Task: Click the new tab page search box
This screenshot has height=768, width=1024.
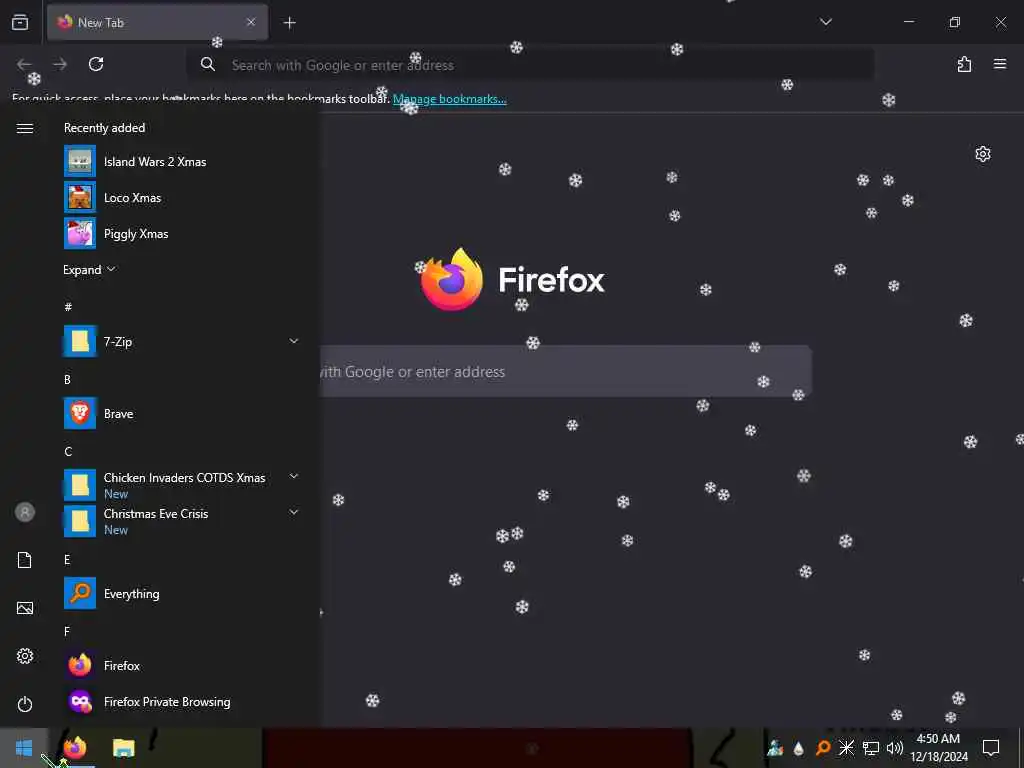Action: (x=566, y=371)
